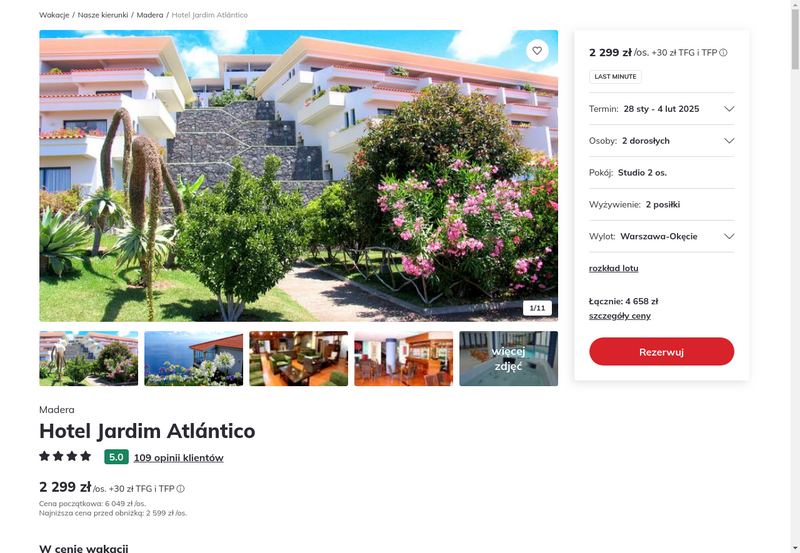Open rozkład lotu link
The image size is (800, 553).
point(613,268)
